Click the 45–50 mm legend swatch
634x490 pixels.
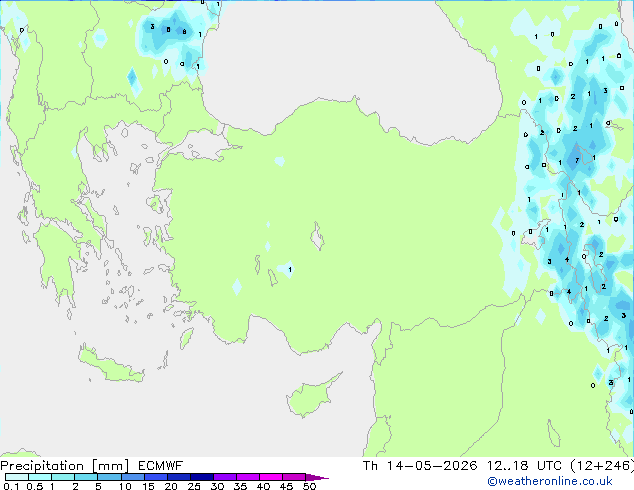pyautogui.click(x=294, y=477)
